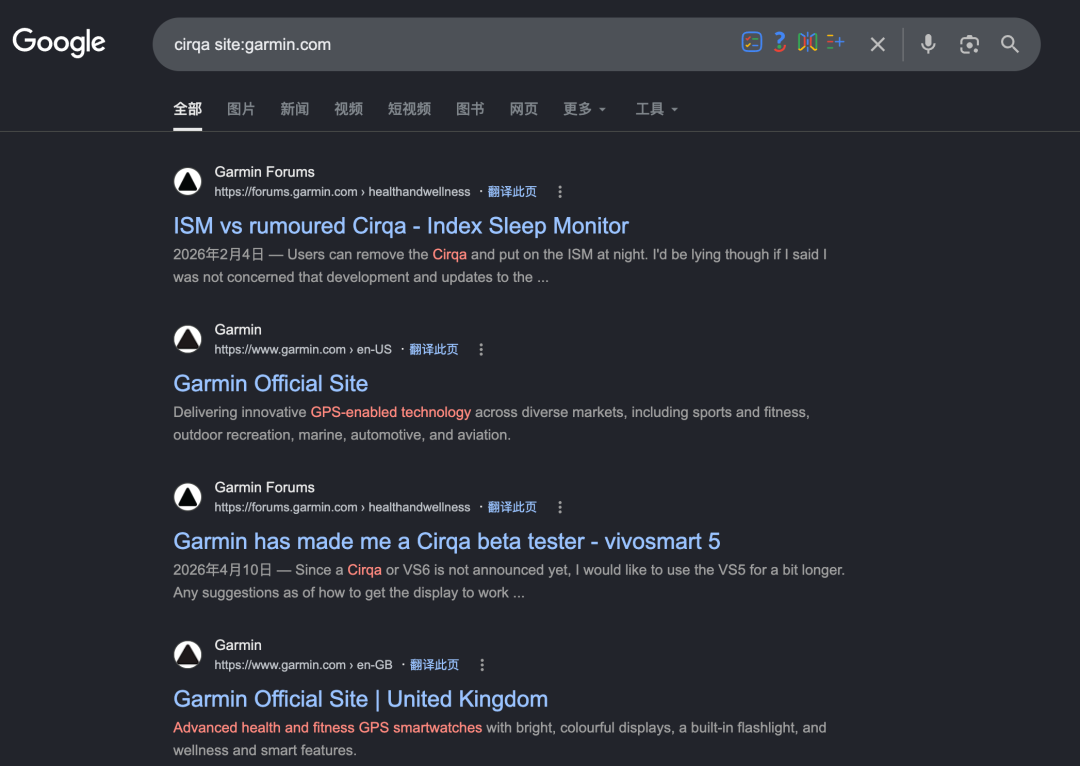Image resolution: width=1080 pixels, height=766 pixels.
Task: Click 翻译此页 next to the en-GB URL
Action: tap(434, 665)
